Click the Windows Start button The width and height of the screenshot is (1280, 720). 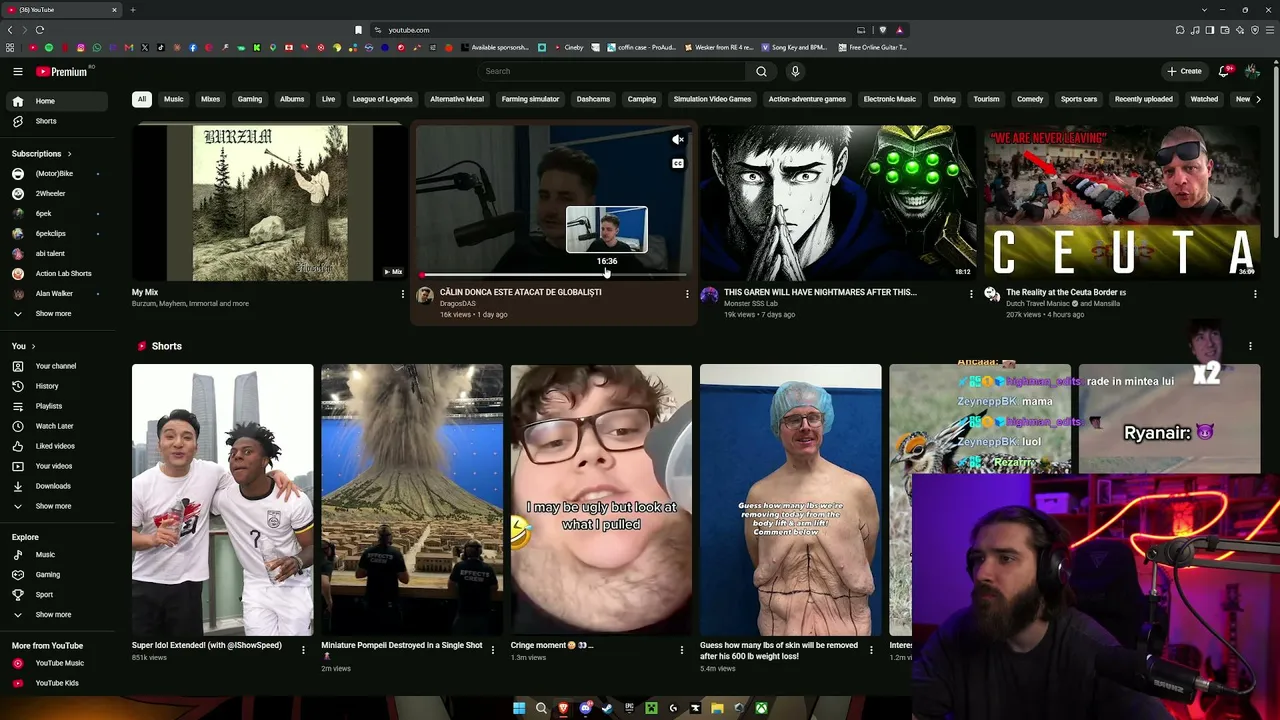point(519,708)
